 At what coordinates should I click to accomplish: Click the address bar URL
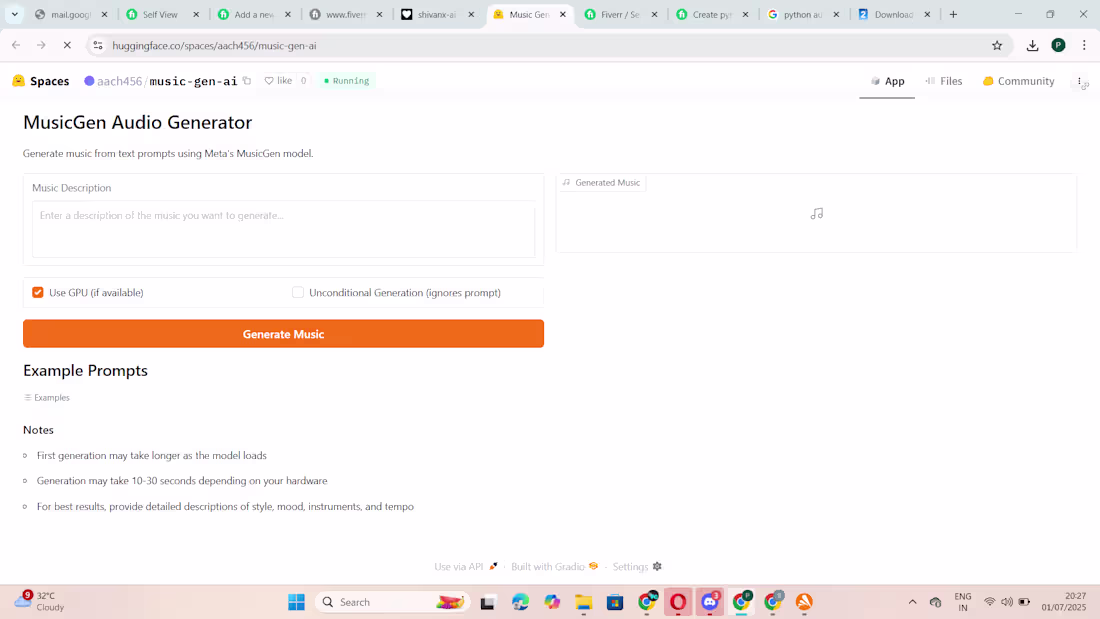point(214,46)
